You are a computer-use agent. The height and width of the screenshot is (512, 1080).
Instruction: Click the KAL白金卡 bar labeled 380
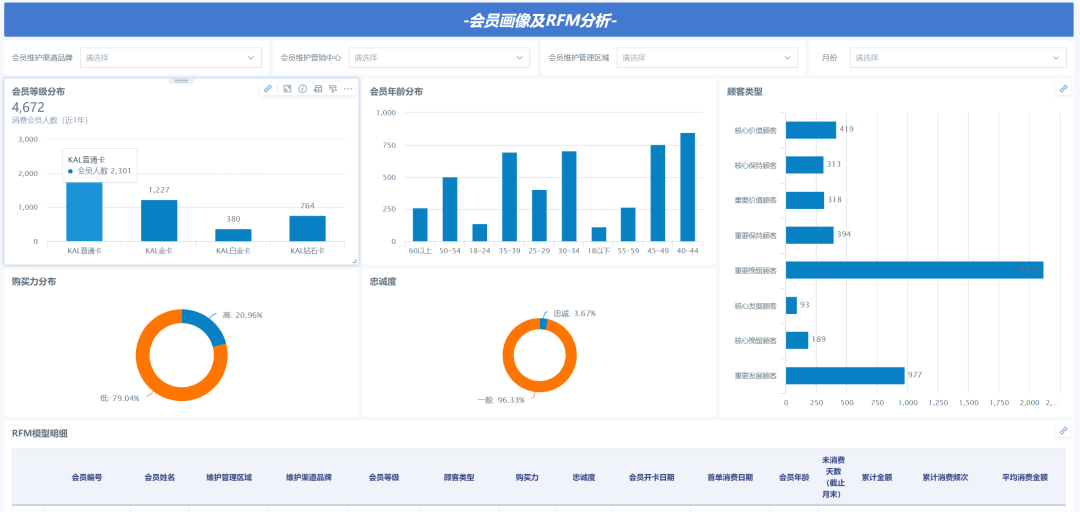coord(233,235)
